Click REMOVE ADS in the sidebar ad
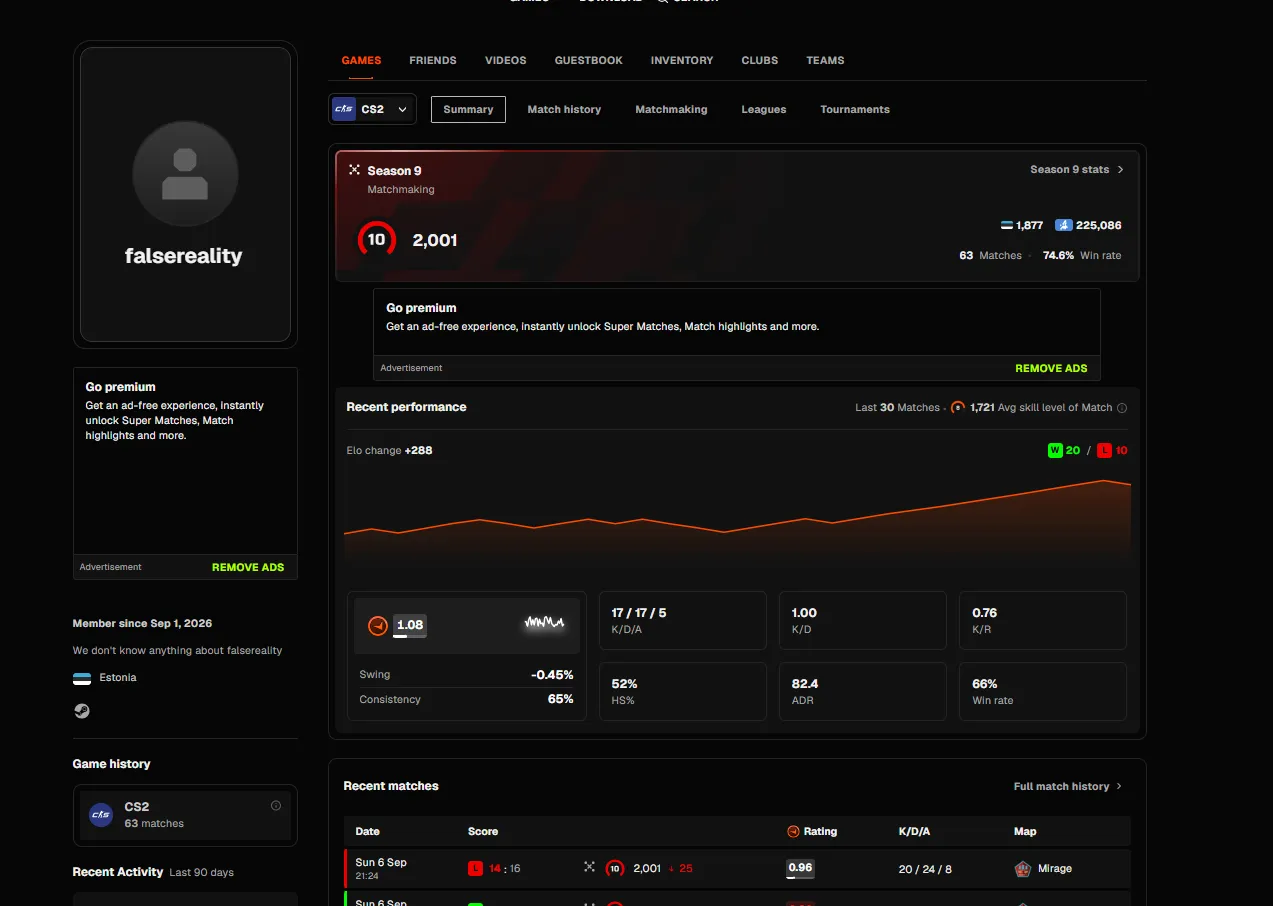Screen dimensions: 1273x906 (x=248, y=567)
